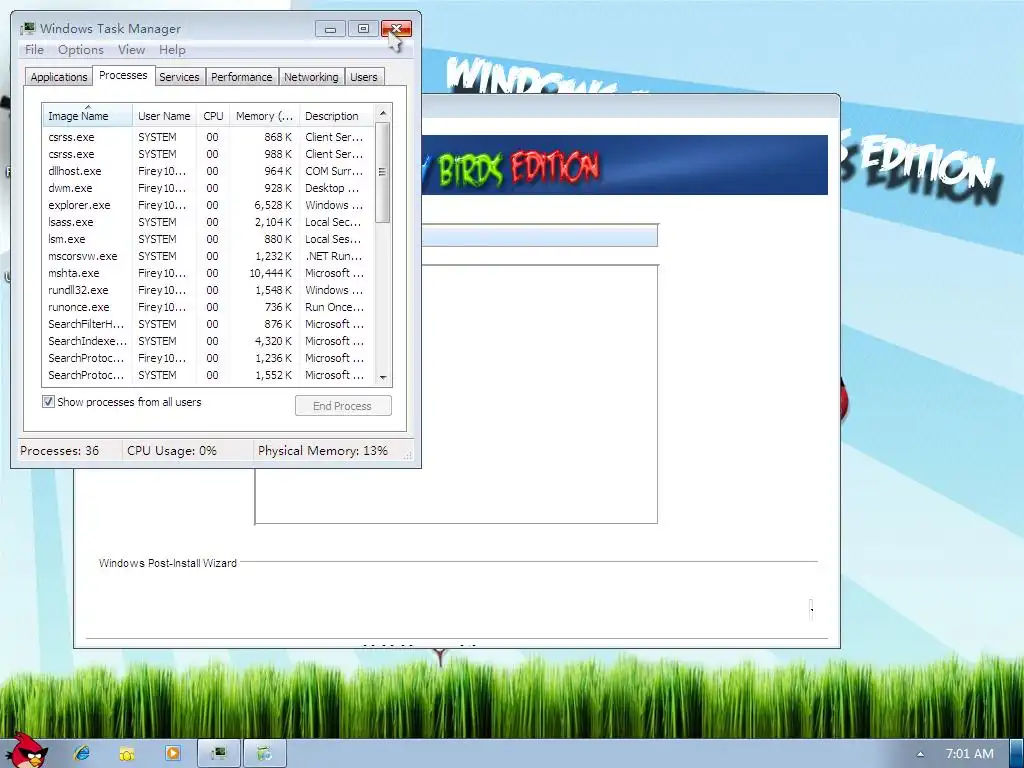Screen dimensions: 1024x768
Task: Click the Angry Birds Start button
Action: [26, 751]
